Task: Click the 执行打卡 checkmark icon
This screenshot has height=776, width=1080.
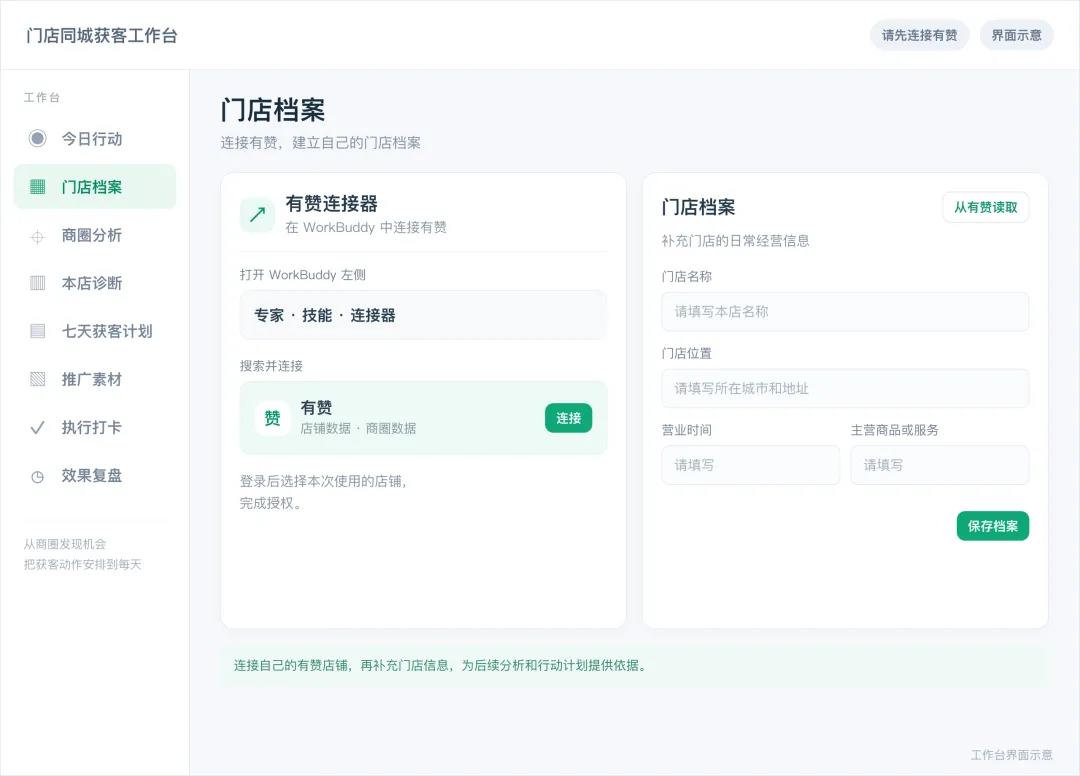Action: pos(38,428)
